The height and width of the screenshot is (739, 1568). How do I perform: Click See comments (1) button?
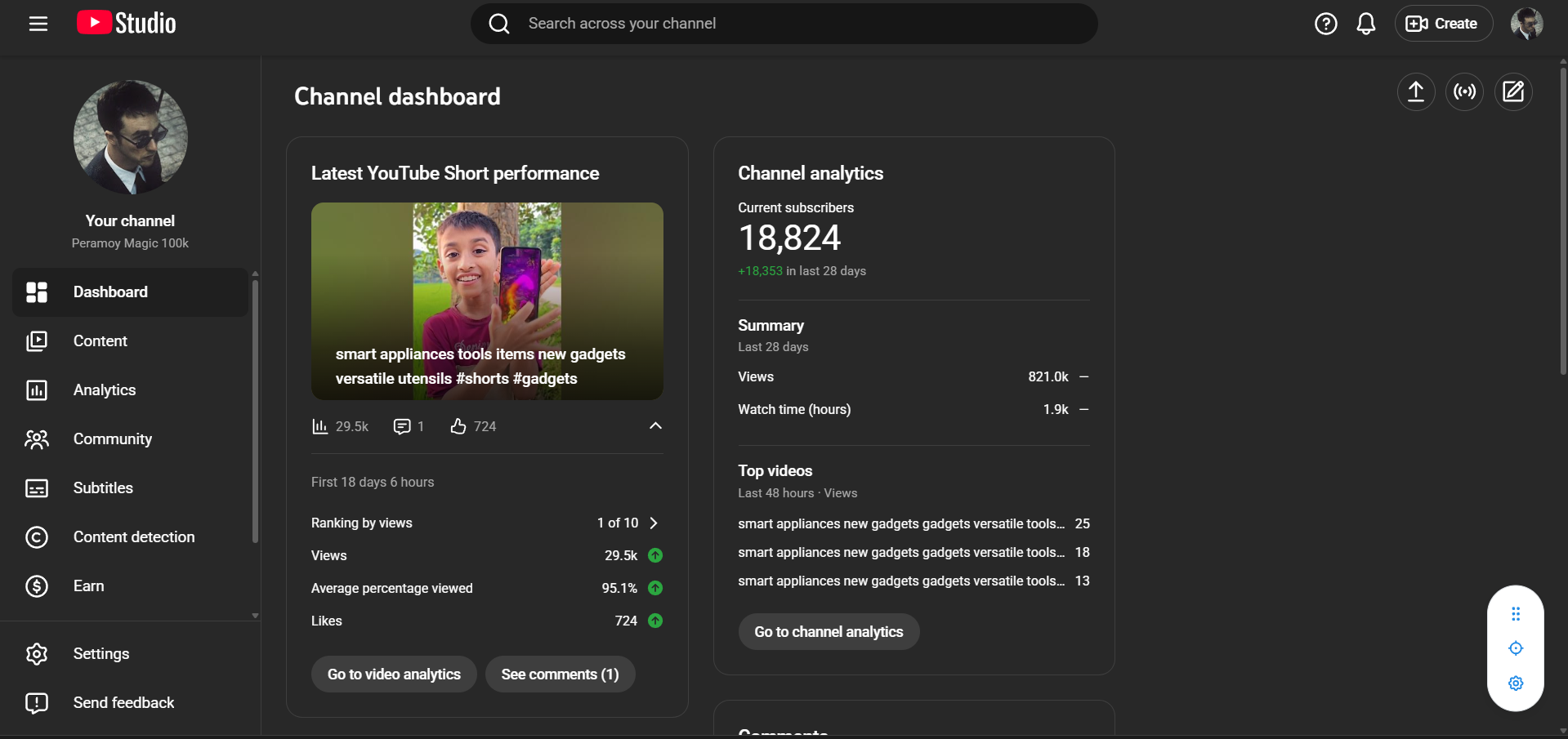(x=560, y=674)
